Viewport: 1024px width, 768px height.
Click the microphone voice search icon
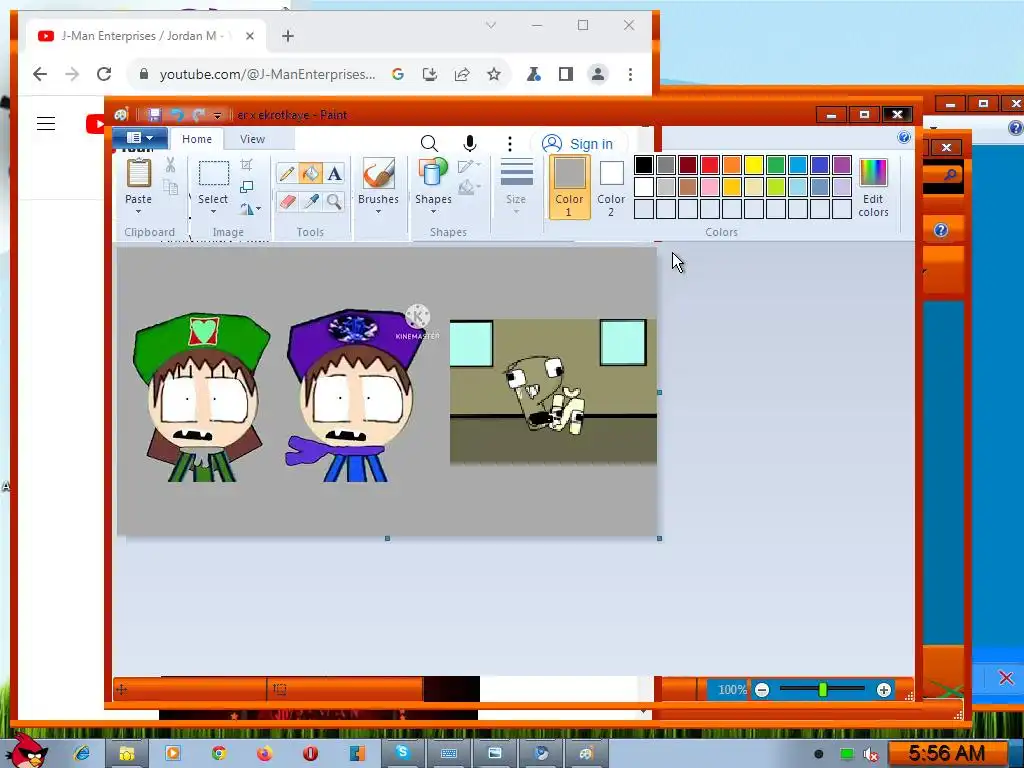pyautogui.click(x=470, y=143)
